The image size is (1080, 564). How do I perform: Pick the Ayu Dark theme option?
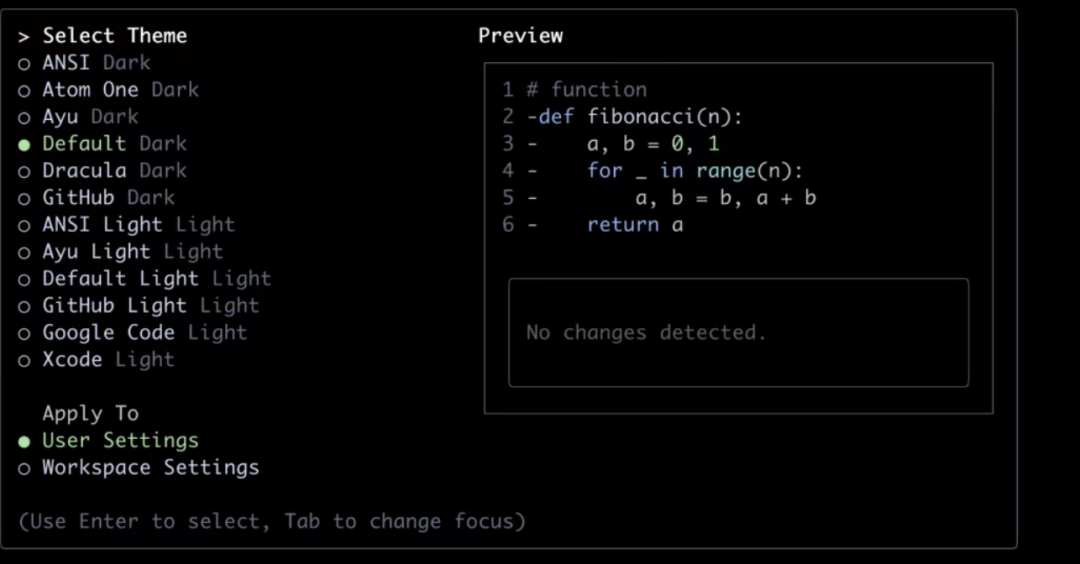[x=90, y=117]
